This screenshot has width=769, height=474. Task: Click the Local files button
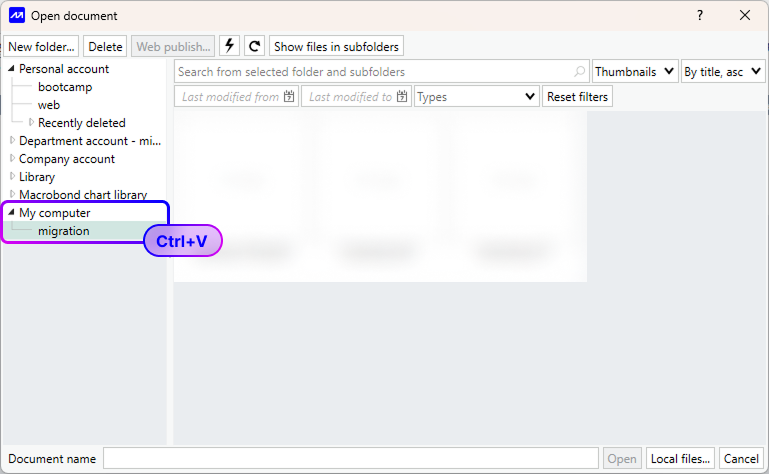coord(680,458)
